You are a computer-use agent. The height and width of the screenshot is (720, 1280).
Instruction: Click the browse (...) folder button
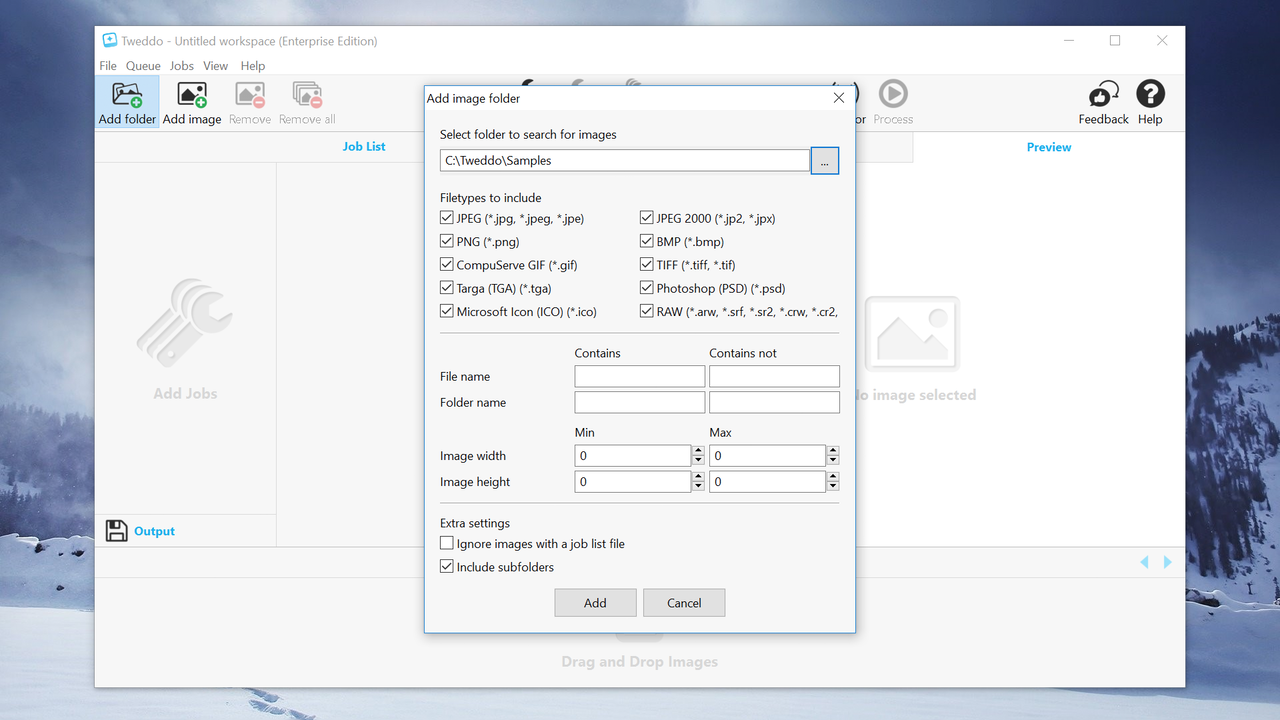click(x=825, y=160)
